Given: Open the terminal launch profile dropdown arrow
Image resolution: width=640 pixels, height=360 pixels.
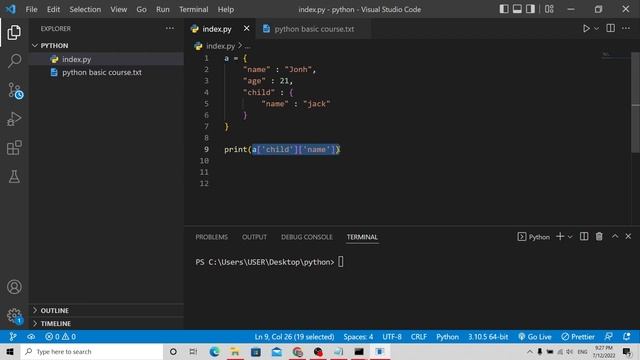Looking at the screenshot, I should [570, 237].
